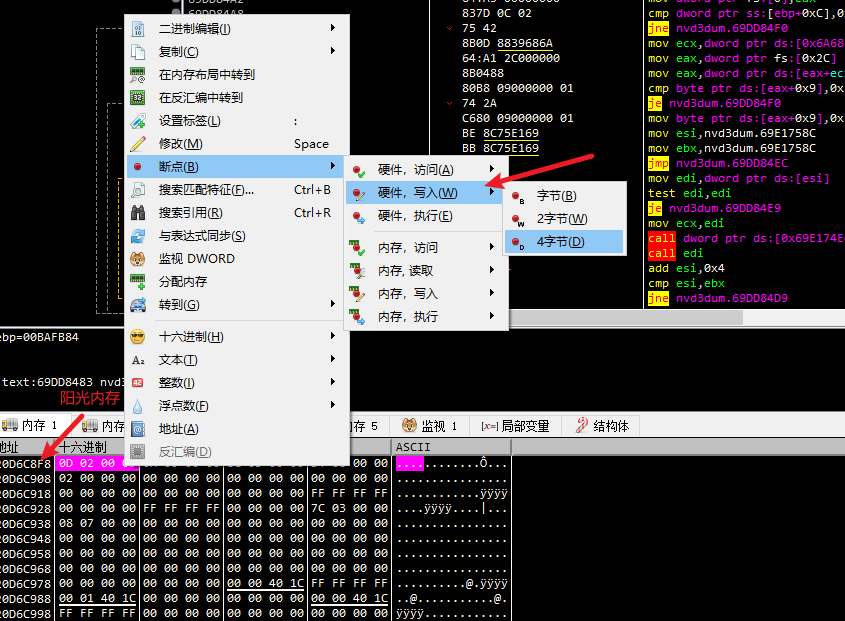Choose 字节(B) hardware write size

click(564, 196)
